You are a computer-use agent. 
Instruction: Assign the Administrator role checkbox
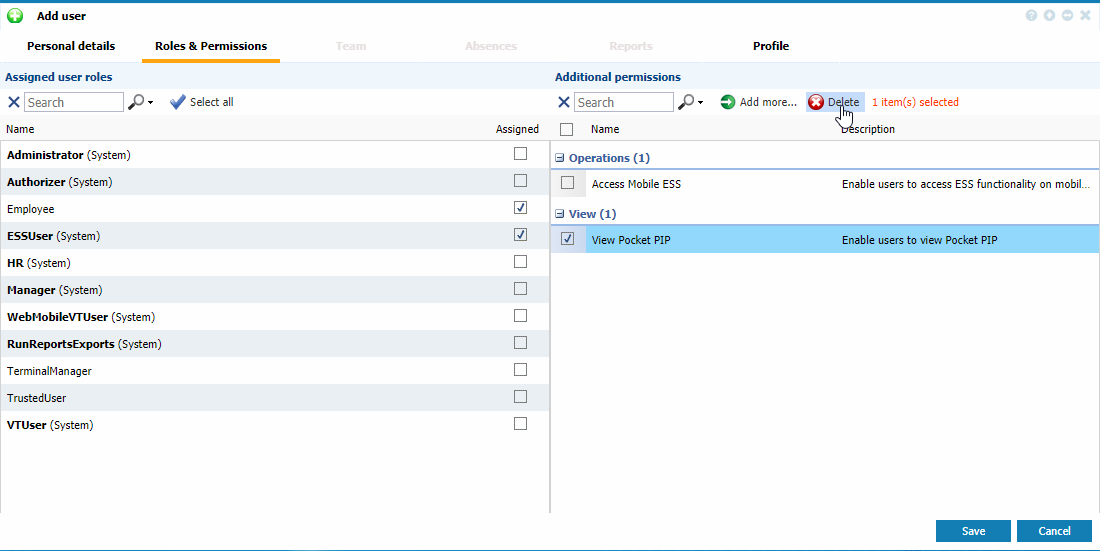520,154
